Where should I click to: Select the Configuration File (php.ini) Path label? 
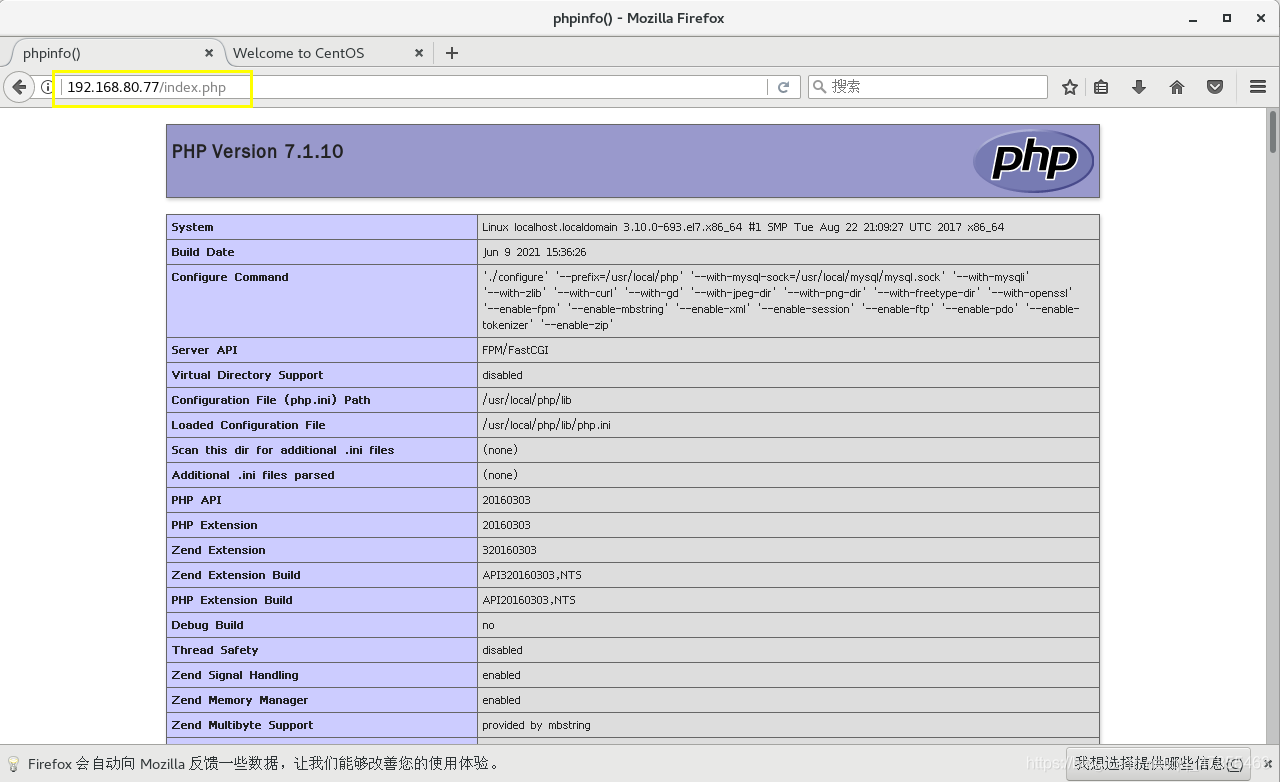point(271,400)
